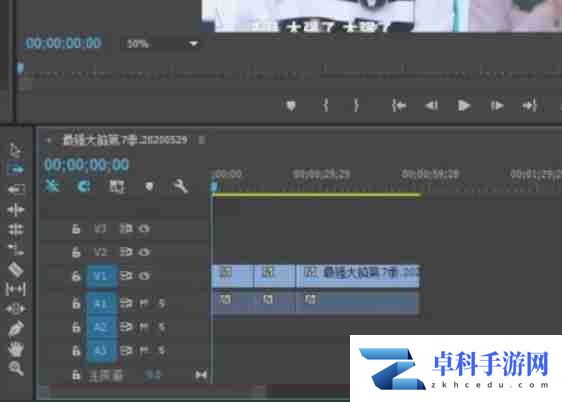
Task: Select the long third clip on V1
Action: 358,276
